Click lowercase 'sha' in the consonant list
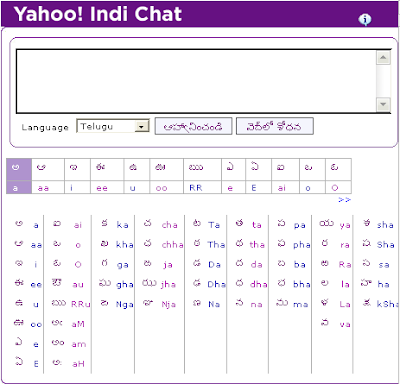The image size is (400, 384). (x=385, y=225)
